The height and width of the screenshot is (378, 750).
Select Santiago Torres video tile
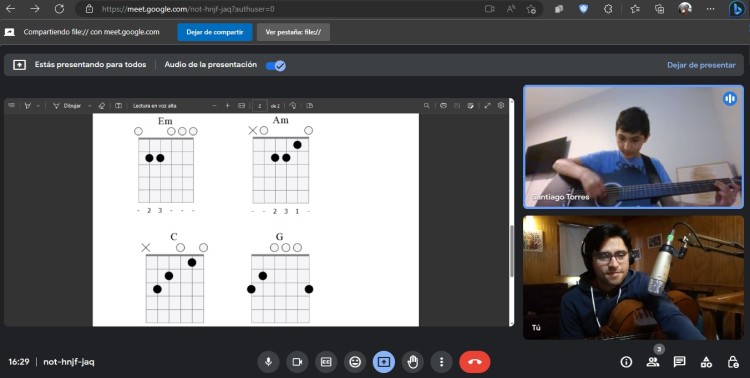coord(633,147)
